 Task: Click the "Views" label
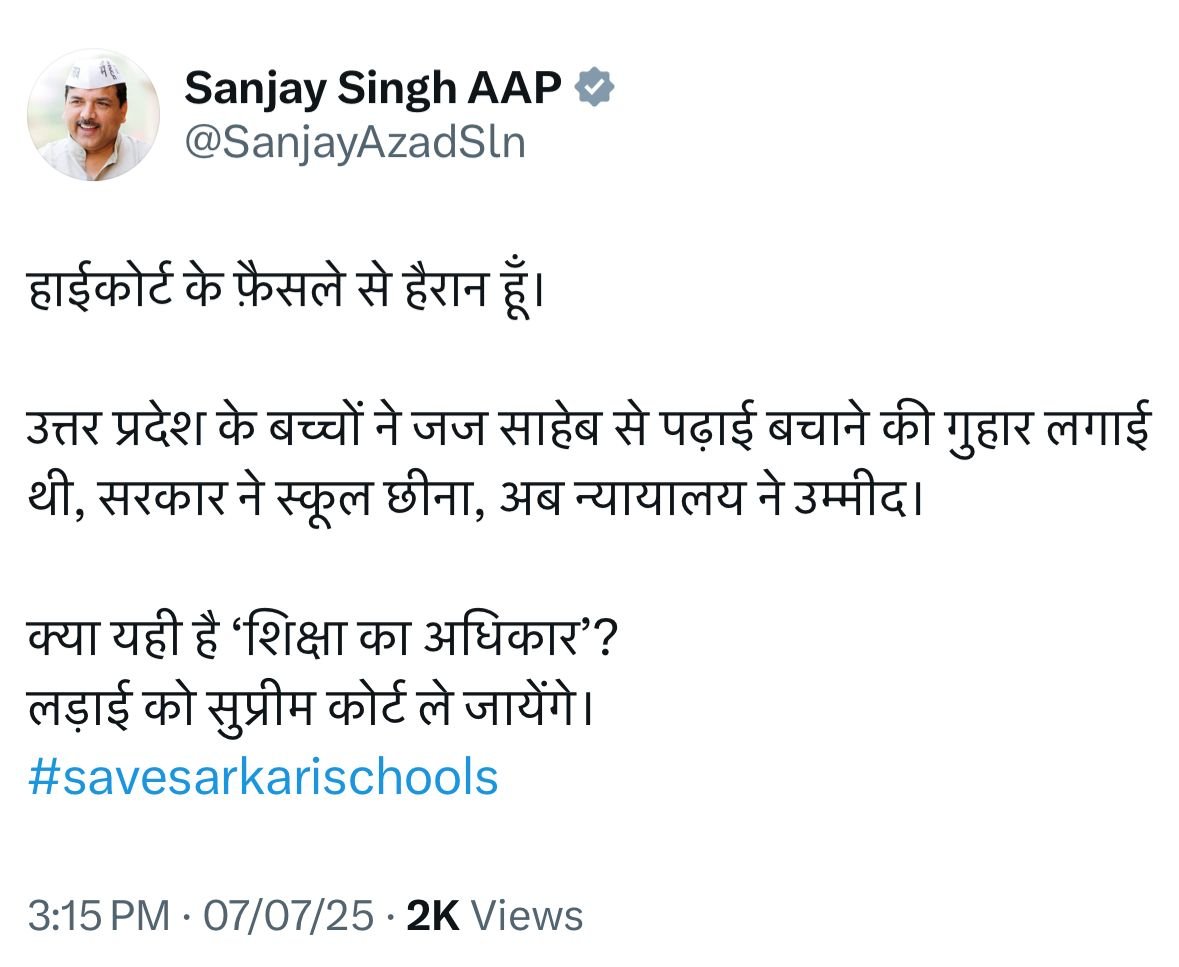pos(526,916)
